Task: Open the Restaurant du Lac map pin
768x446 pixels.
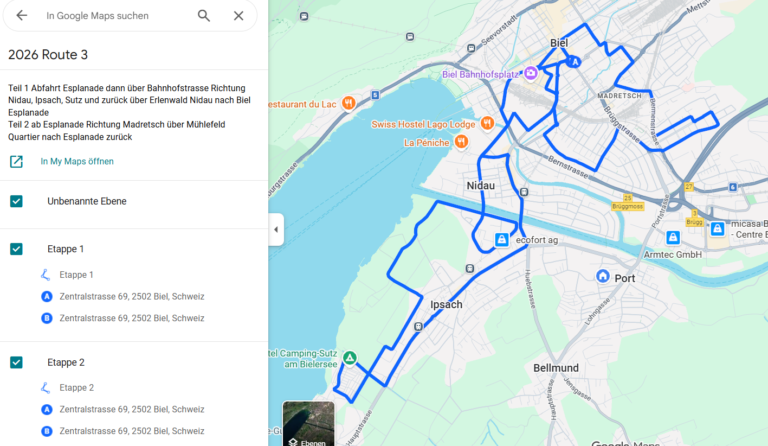Action: click(349, 103)
